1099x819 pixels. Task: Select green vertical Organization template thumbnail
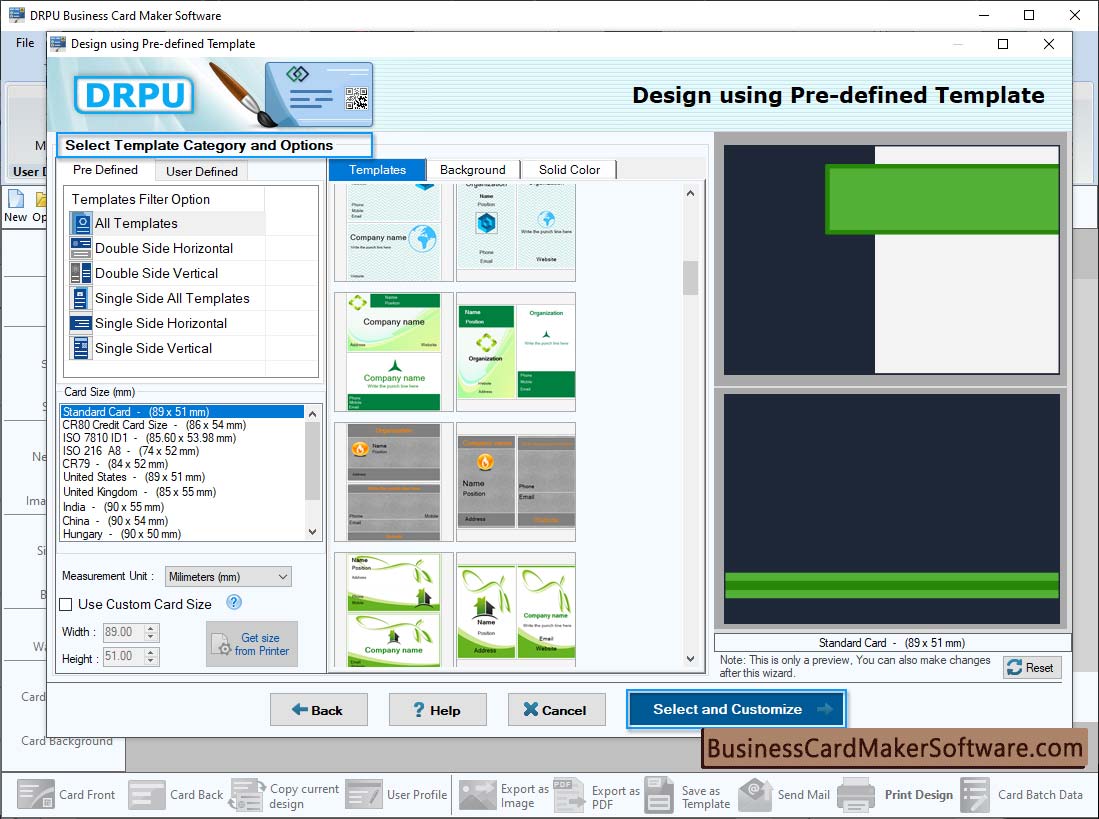(516, 352)
